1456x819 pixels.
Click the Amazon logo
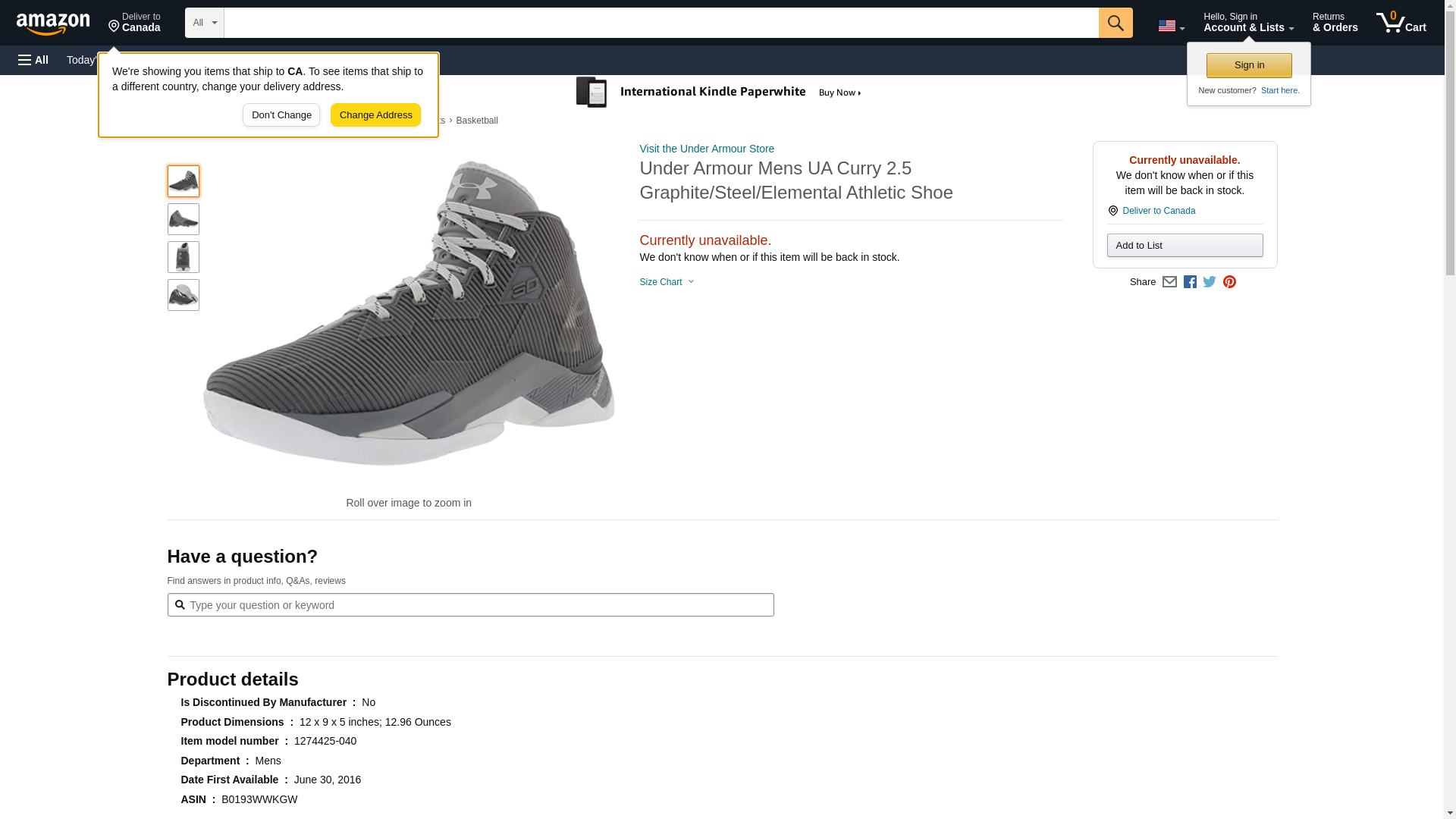point(53,24)
